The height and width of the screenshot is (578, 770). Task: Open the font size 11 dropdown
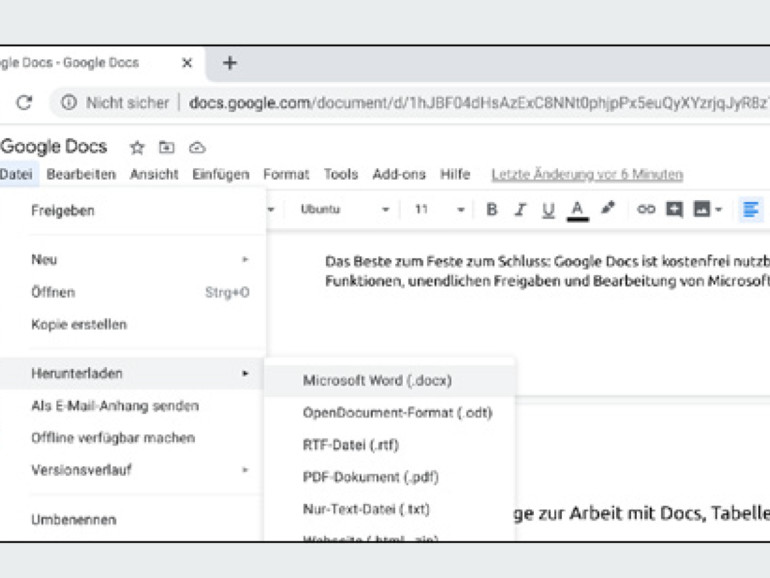coord(439,210)
